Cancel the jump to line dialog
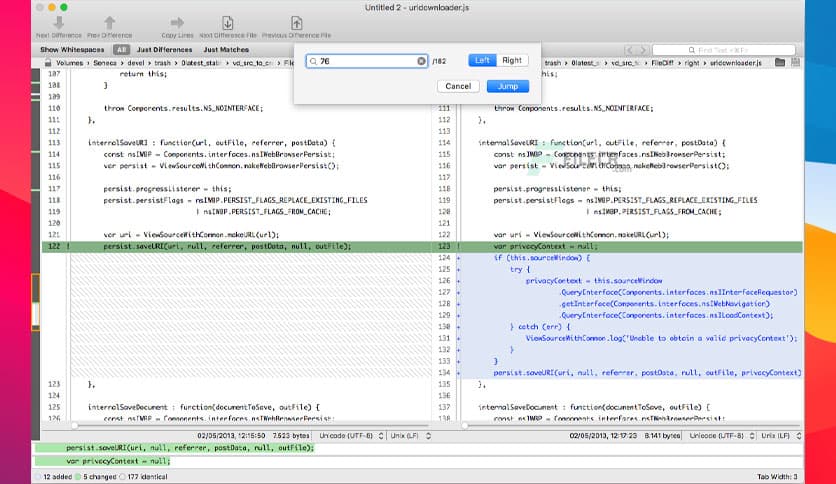The image size is (836, 484). pos(458,86)
